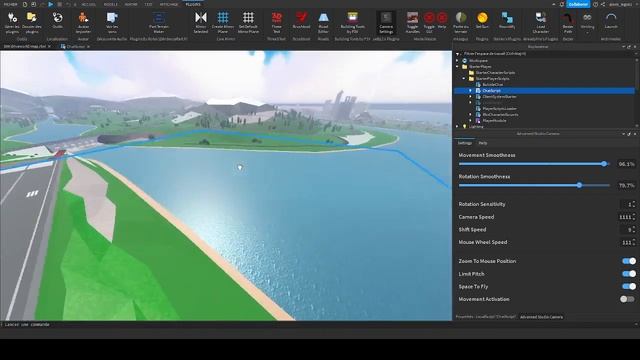
Task: Expand the selected ChatScript item
Action: coord(471,91)
